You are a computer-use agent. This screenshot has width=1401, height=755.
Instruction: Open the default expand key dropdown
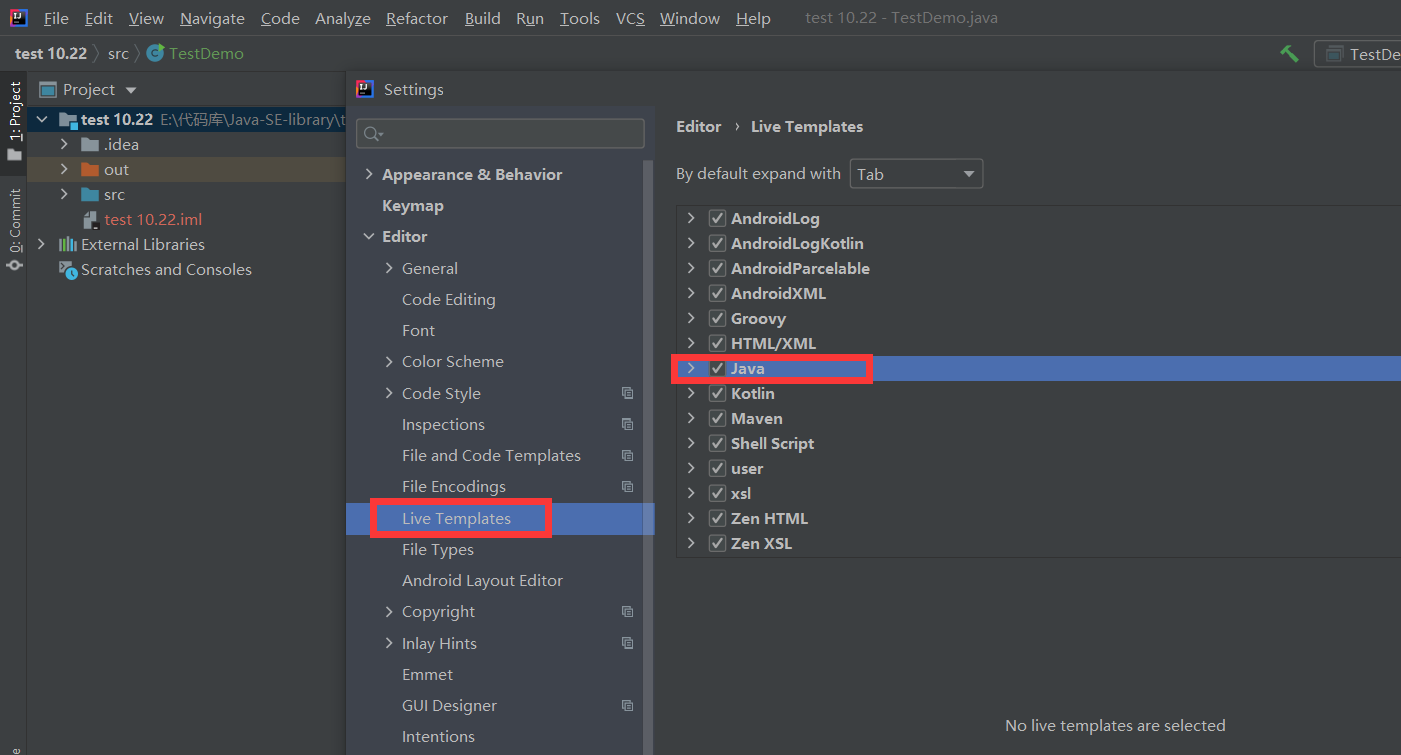(x=916, y=174)
